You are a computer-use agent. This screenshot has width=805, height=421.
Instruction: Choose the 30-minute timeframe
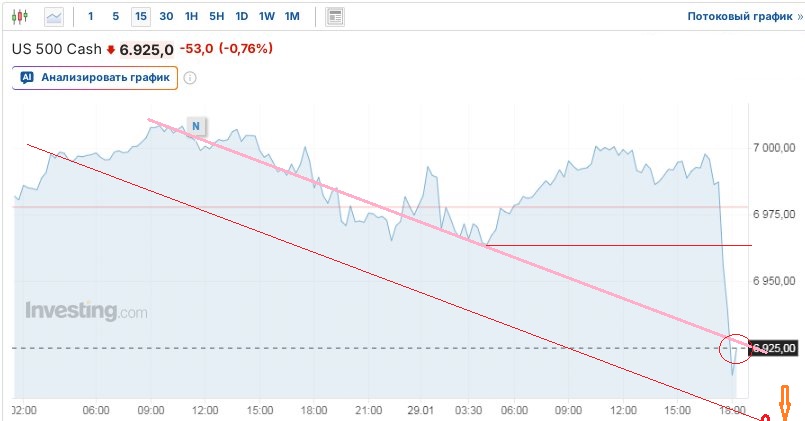point(166,17)
